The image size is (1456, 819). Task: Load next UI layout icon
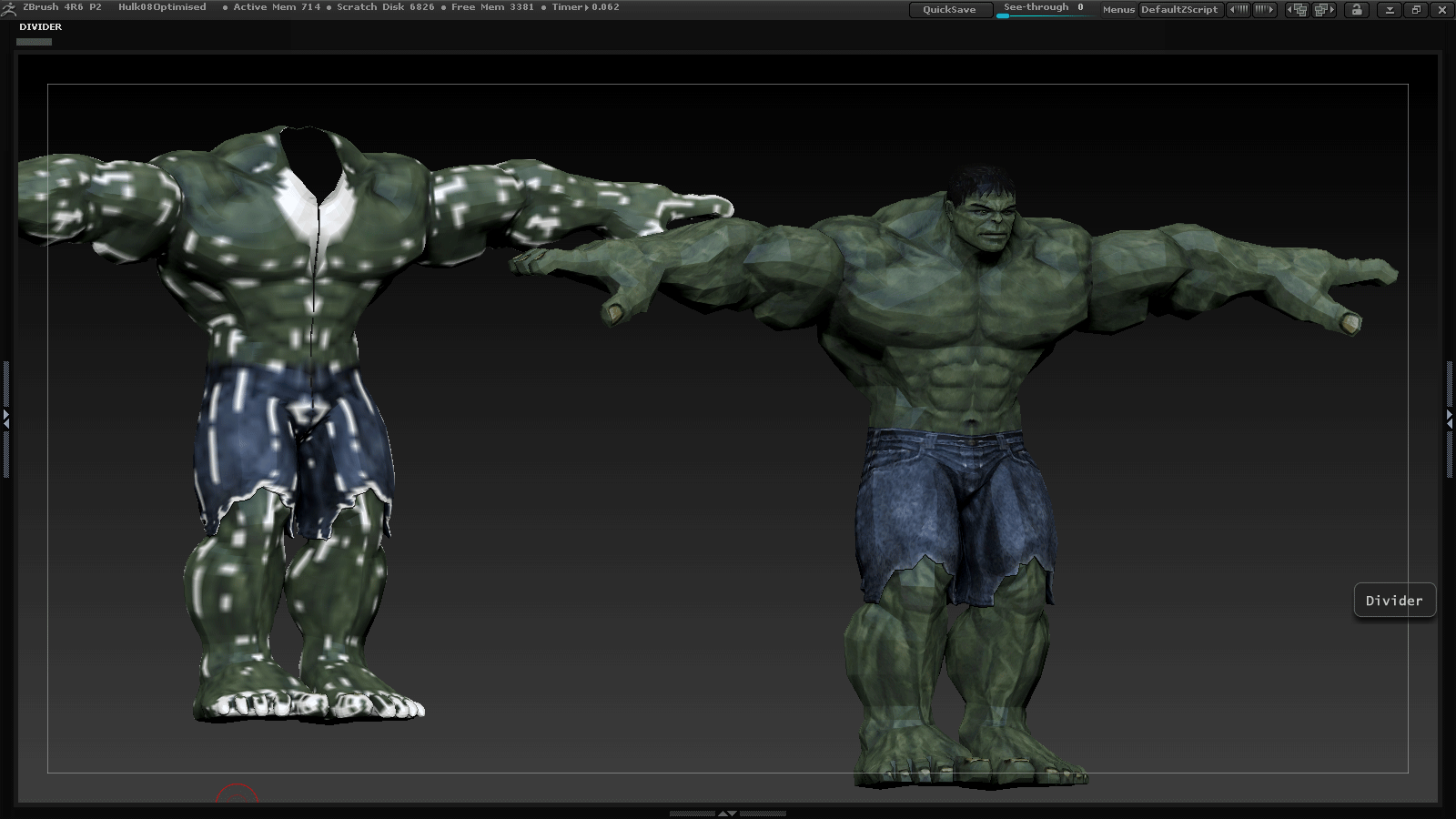[x=1324, y=9]
